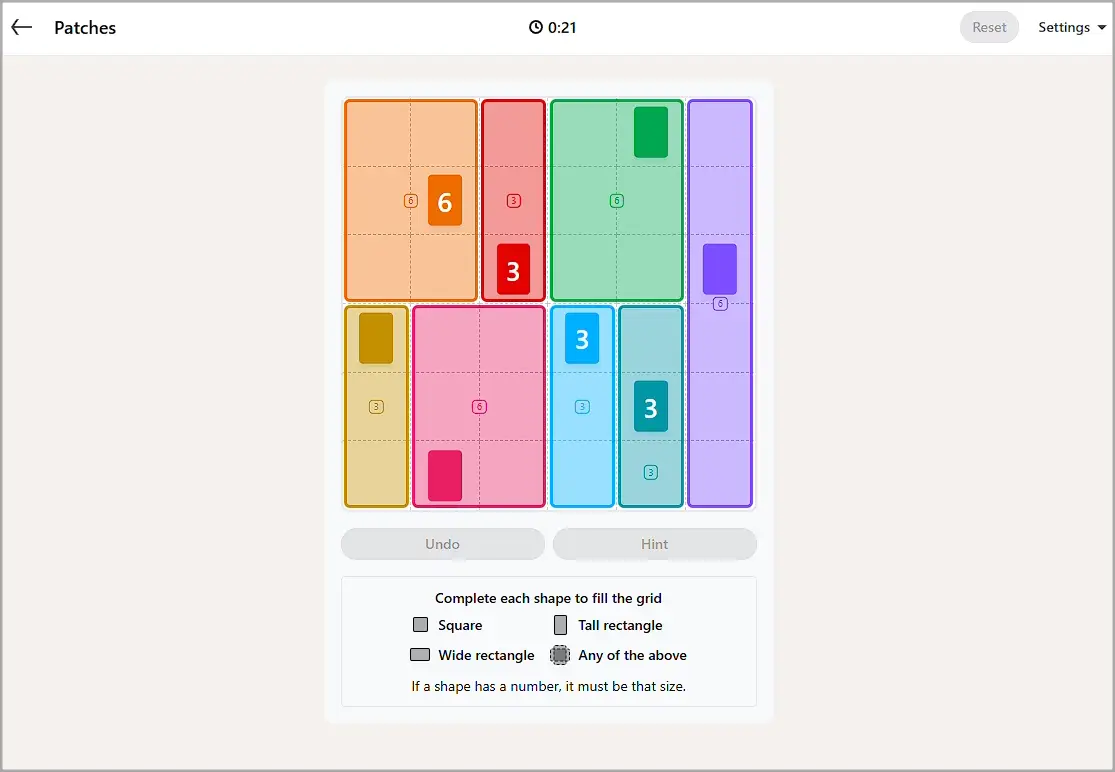Click the Reset button
Screen dimensions: 1115x772
click(x=989, y=28)
